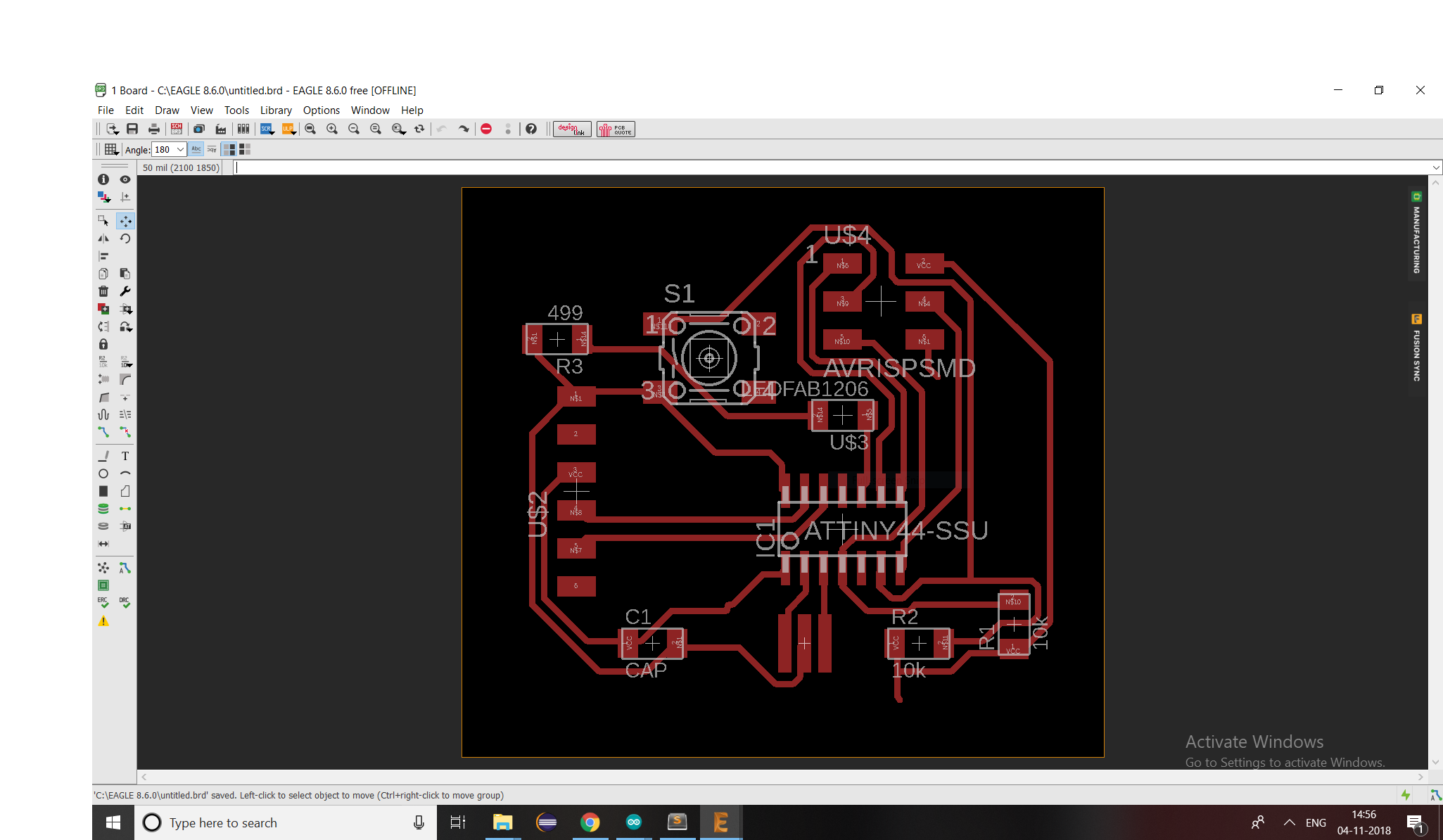Select the Rotate tool
Screen dimensions: 1443x840
pos(125,238)
